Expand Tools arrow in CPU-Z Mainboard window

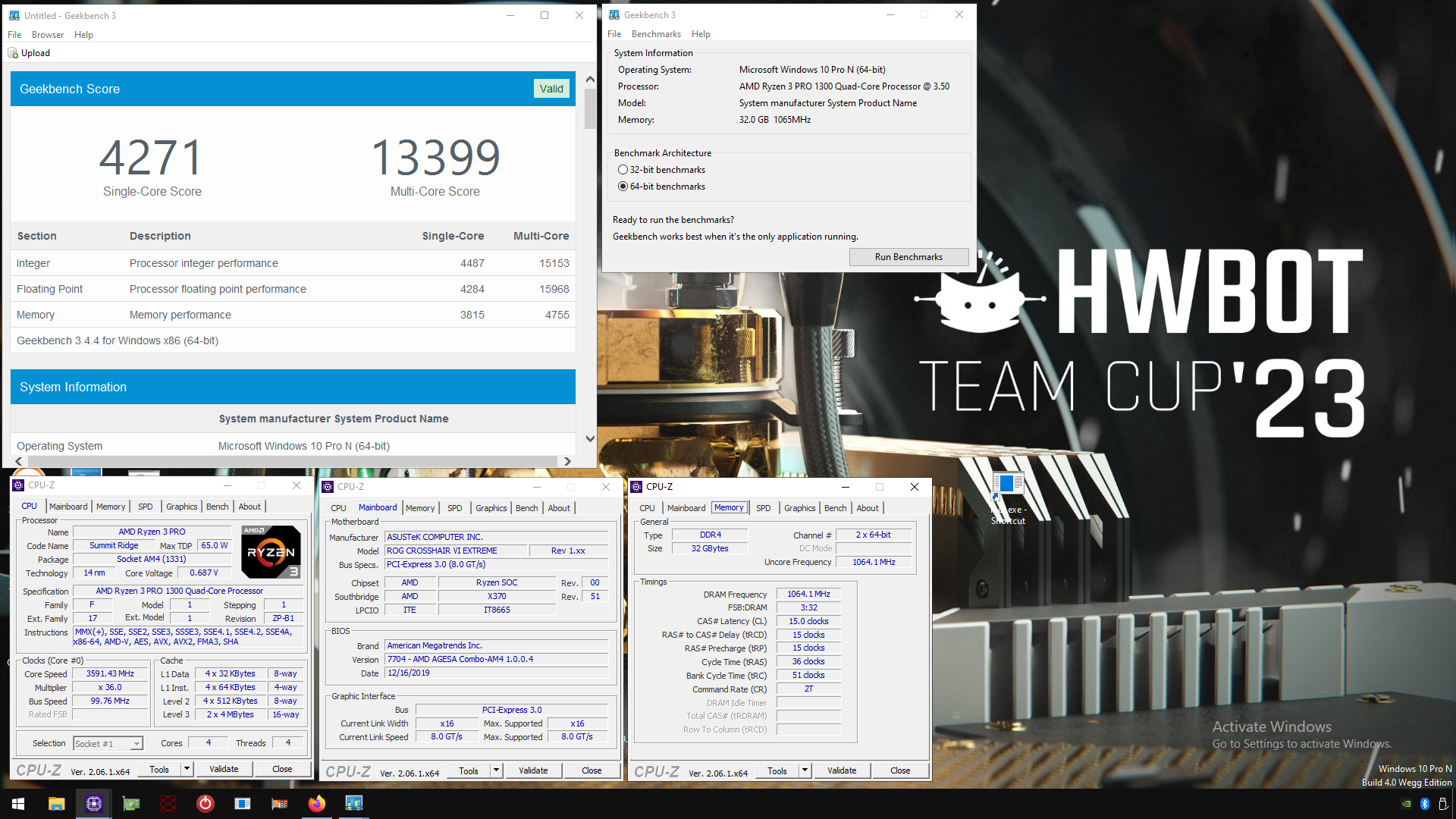[496, 770]
